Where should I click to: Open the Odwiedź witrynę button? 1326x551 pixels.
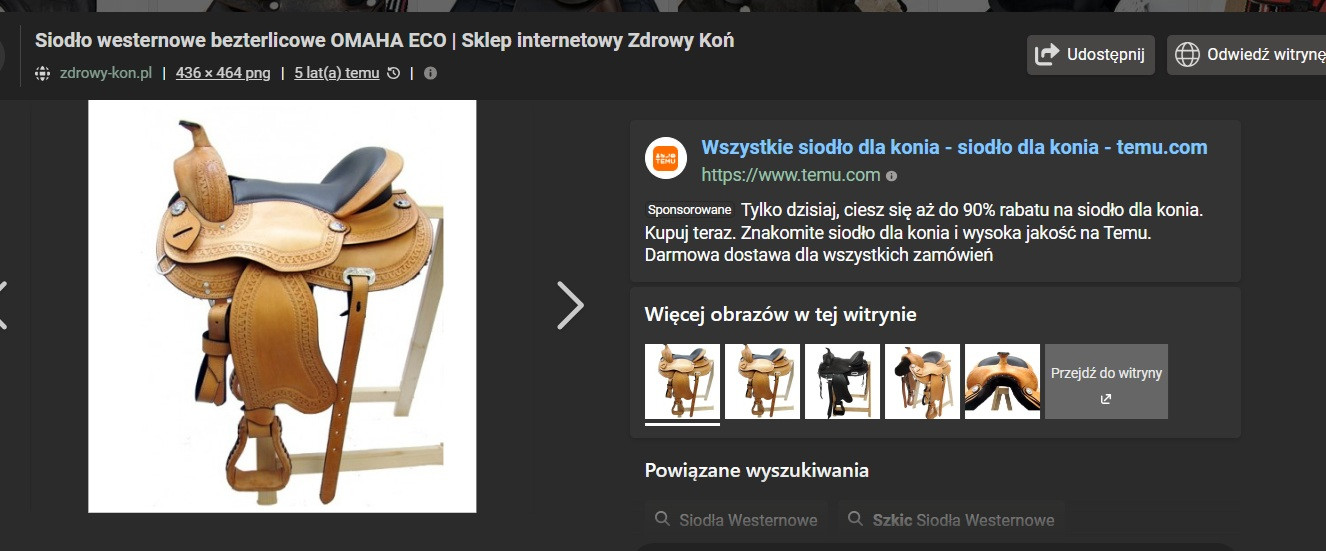(x=1248, y=55)
